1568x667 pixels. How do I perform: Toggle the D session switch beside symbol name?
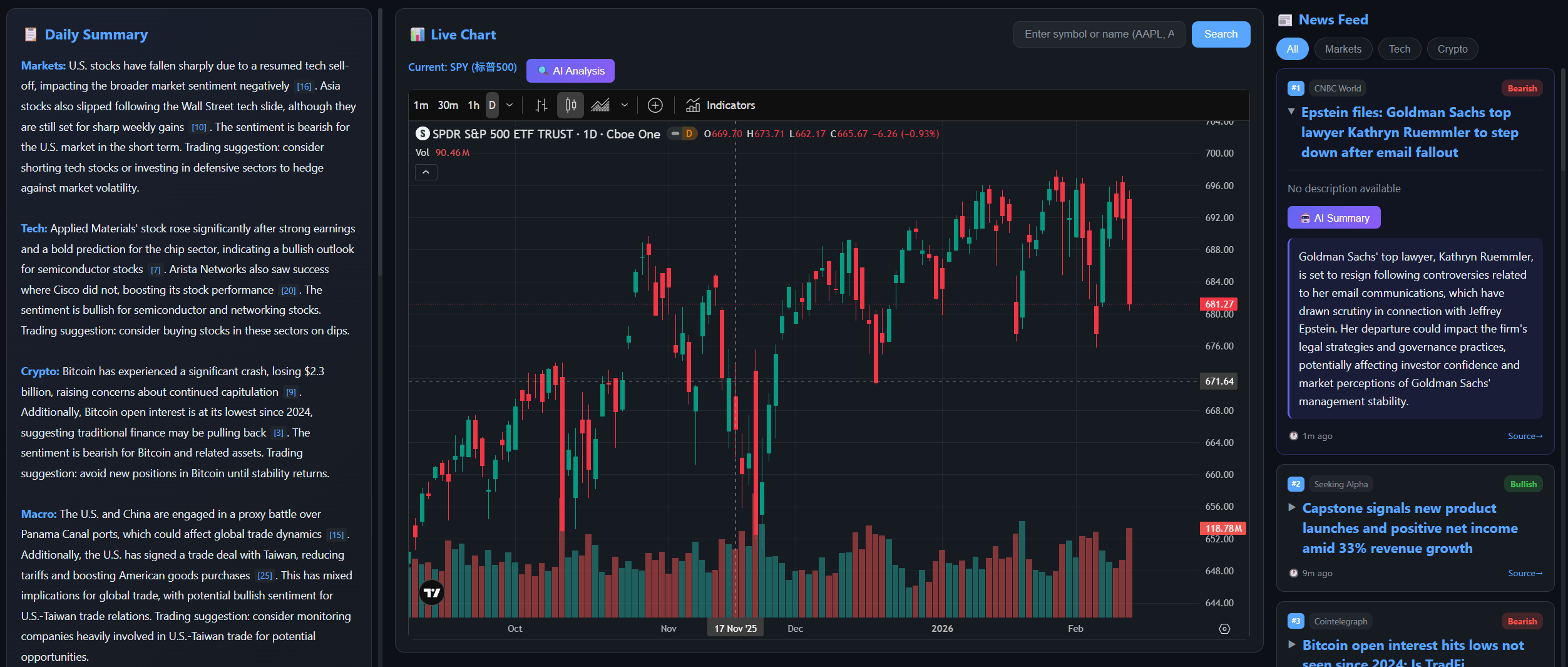coord(682,133)
